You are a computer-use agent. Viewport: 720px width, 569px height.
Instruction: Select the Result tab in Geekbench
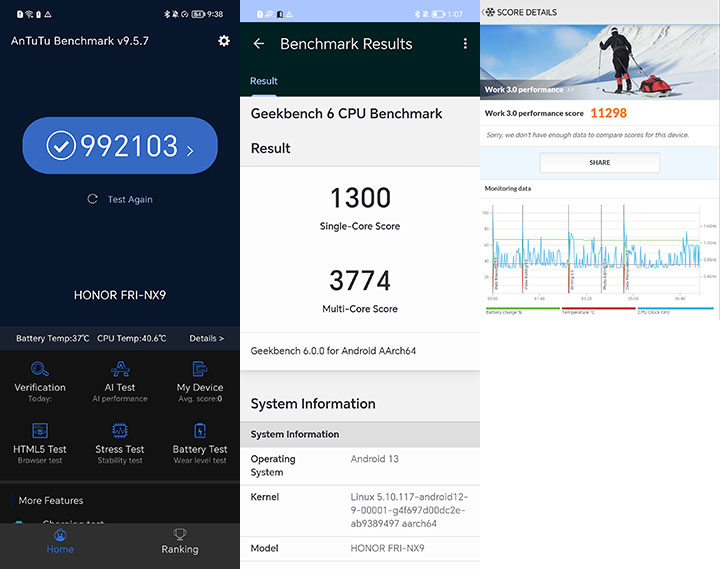click(x=264, y=81)
